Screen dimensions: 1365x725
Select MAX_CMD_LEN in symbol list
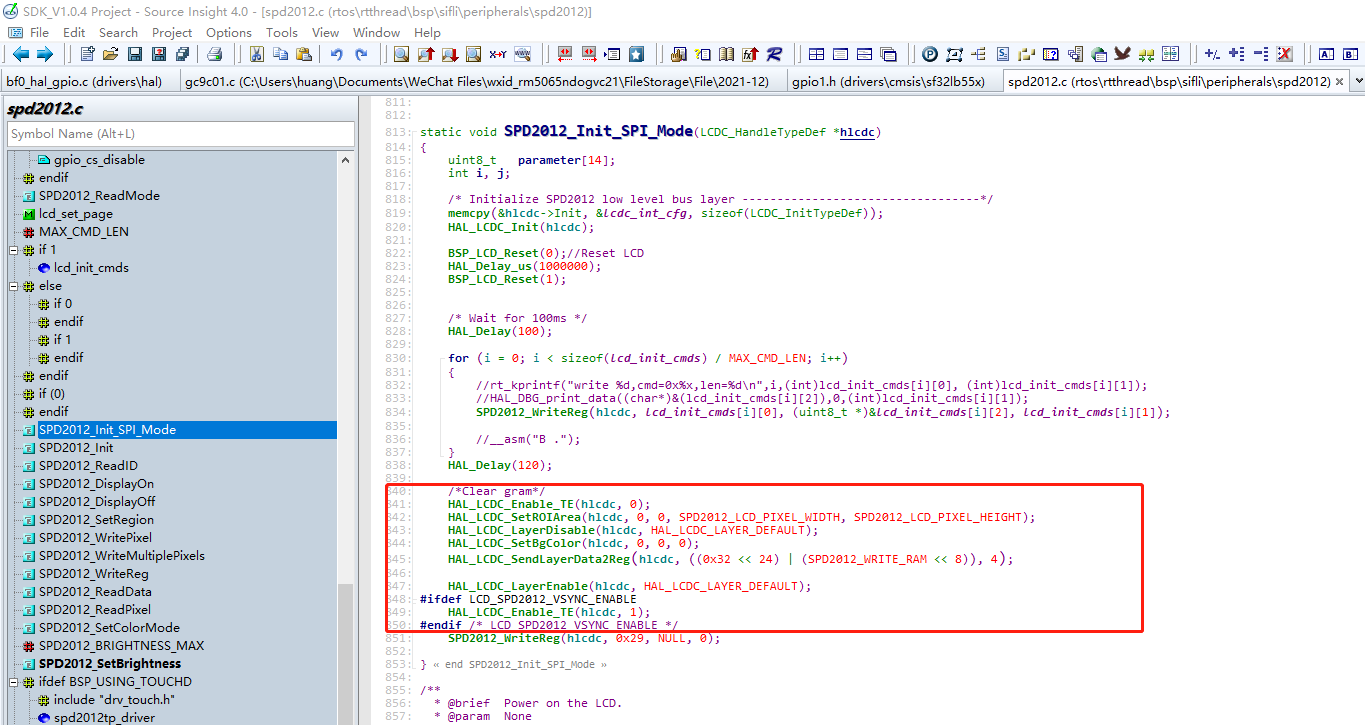(83, 232)
